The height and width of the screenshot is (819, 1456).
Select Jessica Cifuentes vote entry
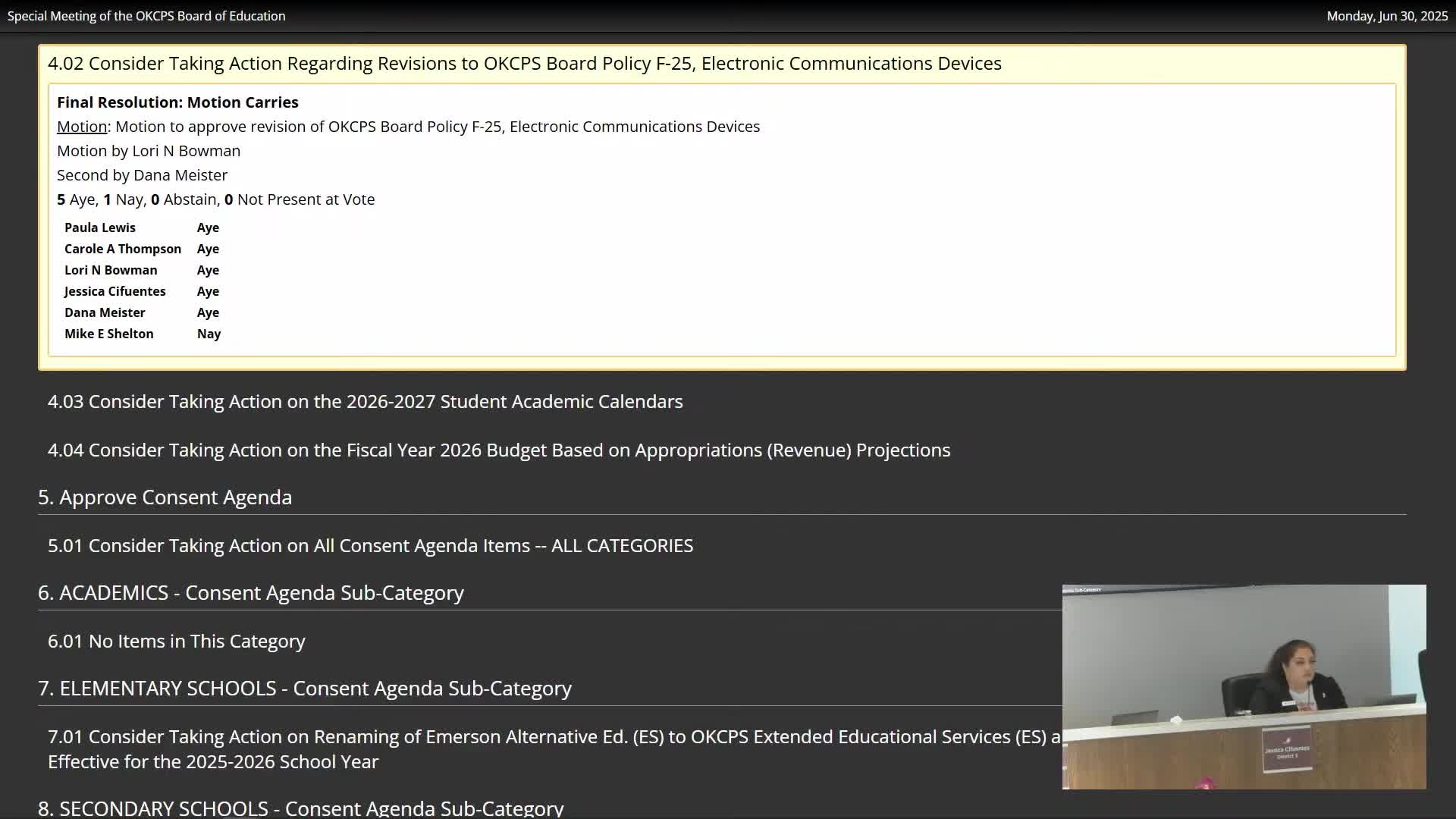(115, 291)
